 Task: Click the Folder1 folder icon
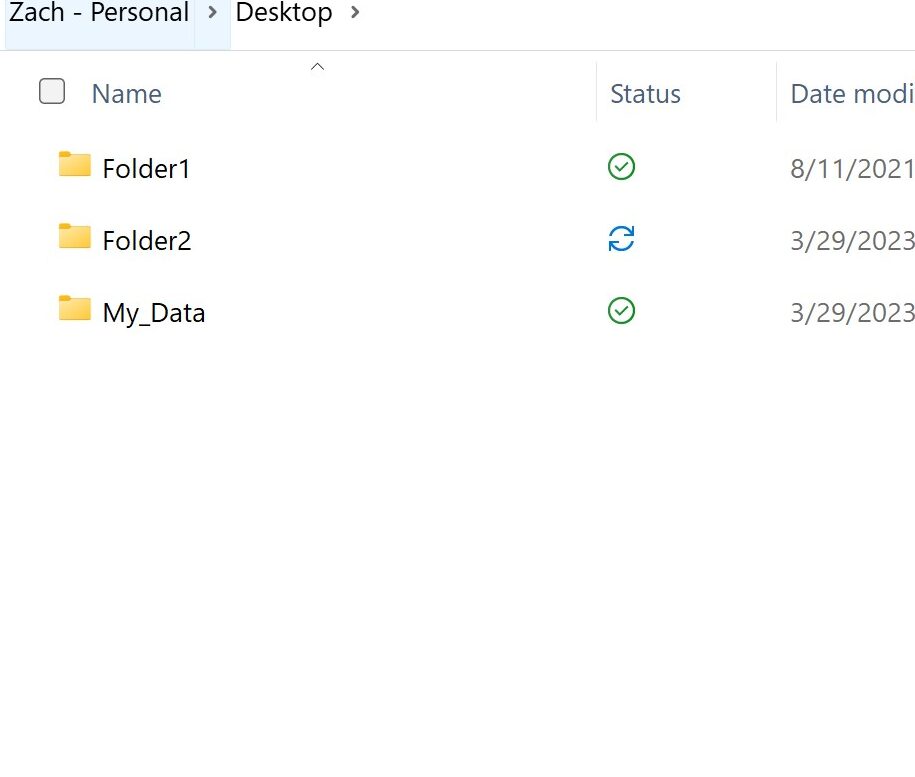75,165
